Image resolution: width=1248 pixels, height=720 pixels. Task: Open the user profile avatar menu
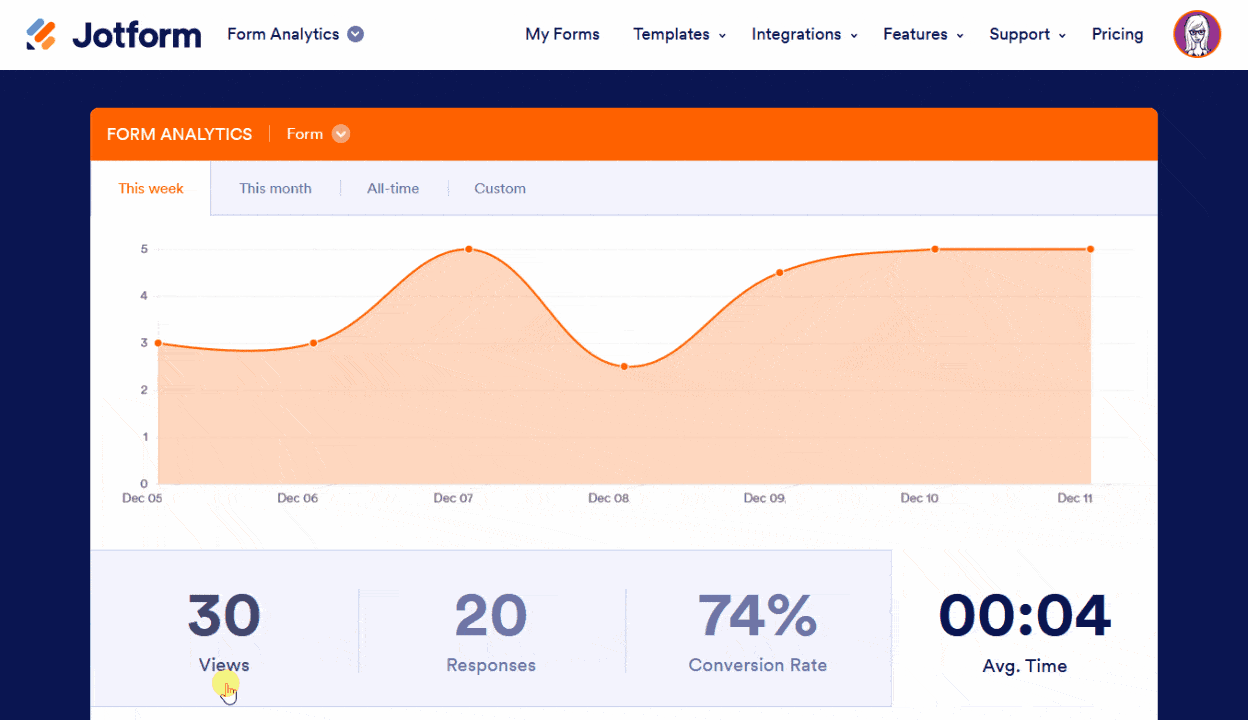[1197, 35]
